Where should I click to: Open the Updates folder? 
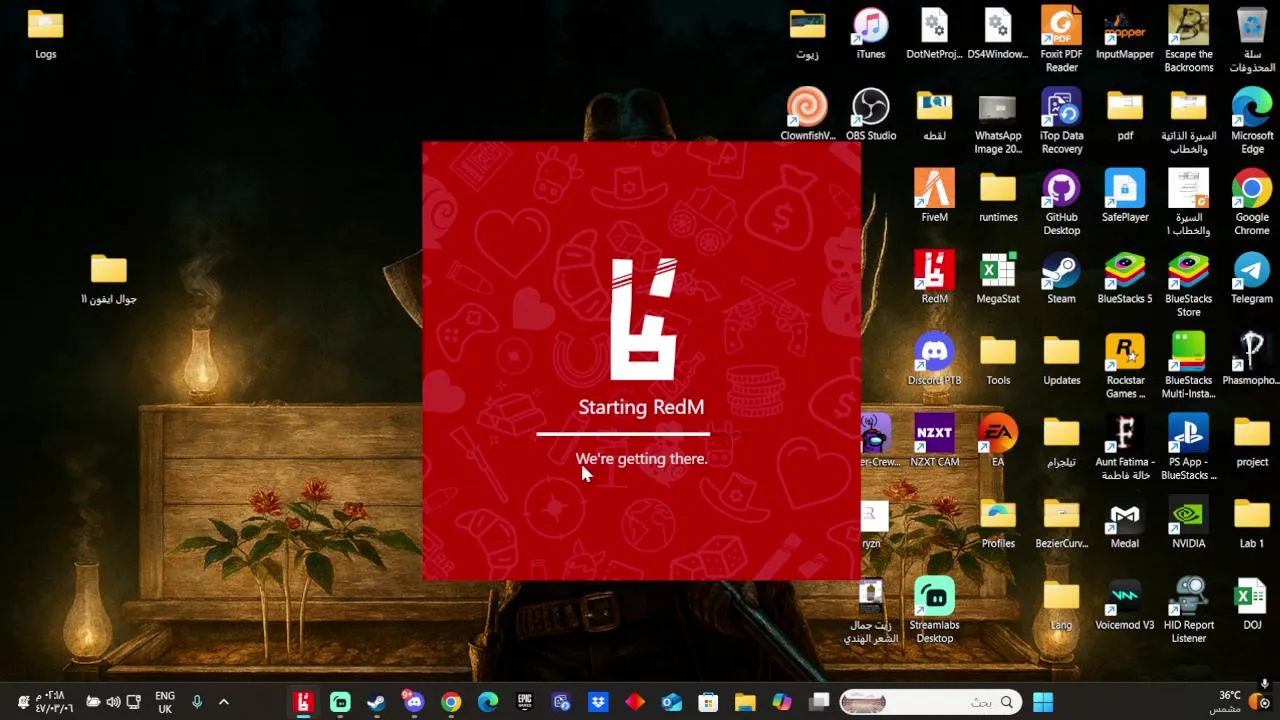point(1061,360)
